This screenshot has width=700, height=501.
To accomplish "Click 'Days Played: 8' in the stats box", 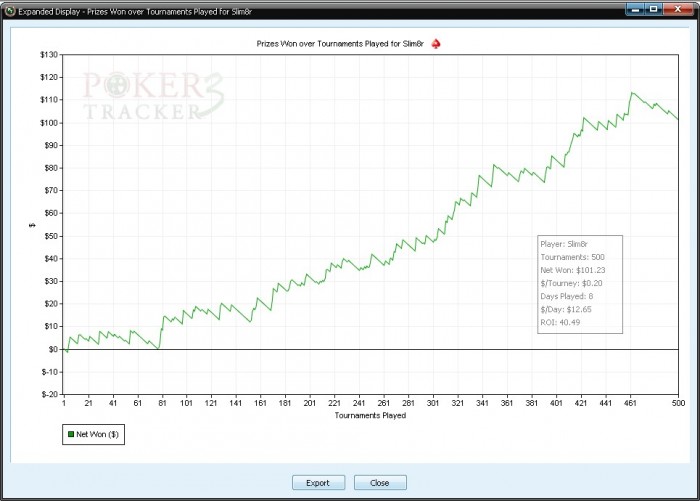I will coord(567,296).
